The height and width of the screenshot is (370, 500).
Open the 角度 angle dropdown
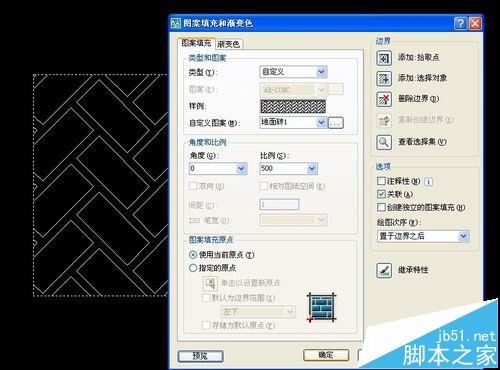coord(242,169)
